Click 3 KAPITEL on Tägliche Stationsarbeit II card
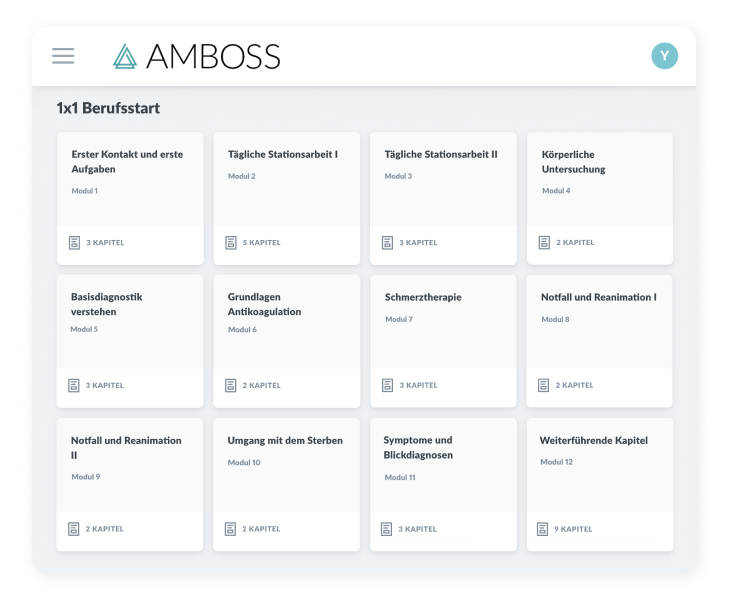The width and height of the screenshot is (730, 598). [x=418, y=243]
